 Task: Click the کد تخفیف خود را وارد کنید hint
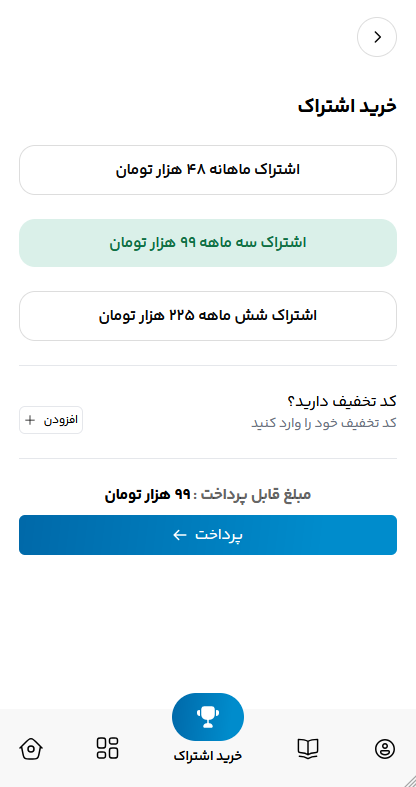[324, 423]
